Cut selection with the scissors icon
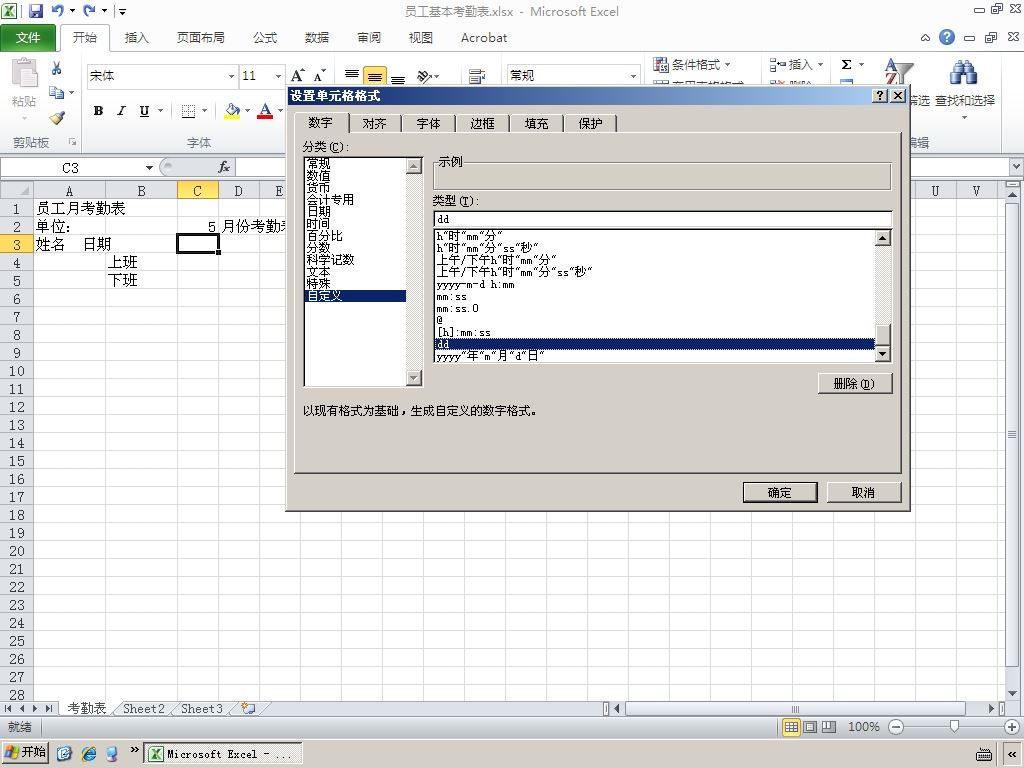Viewport: 1024px width, 768px height. (57, 68)
